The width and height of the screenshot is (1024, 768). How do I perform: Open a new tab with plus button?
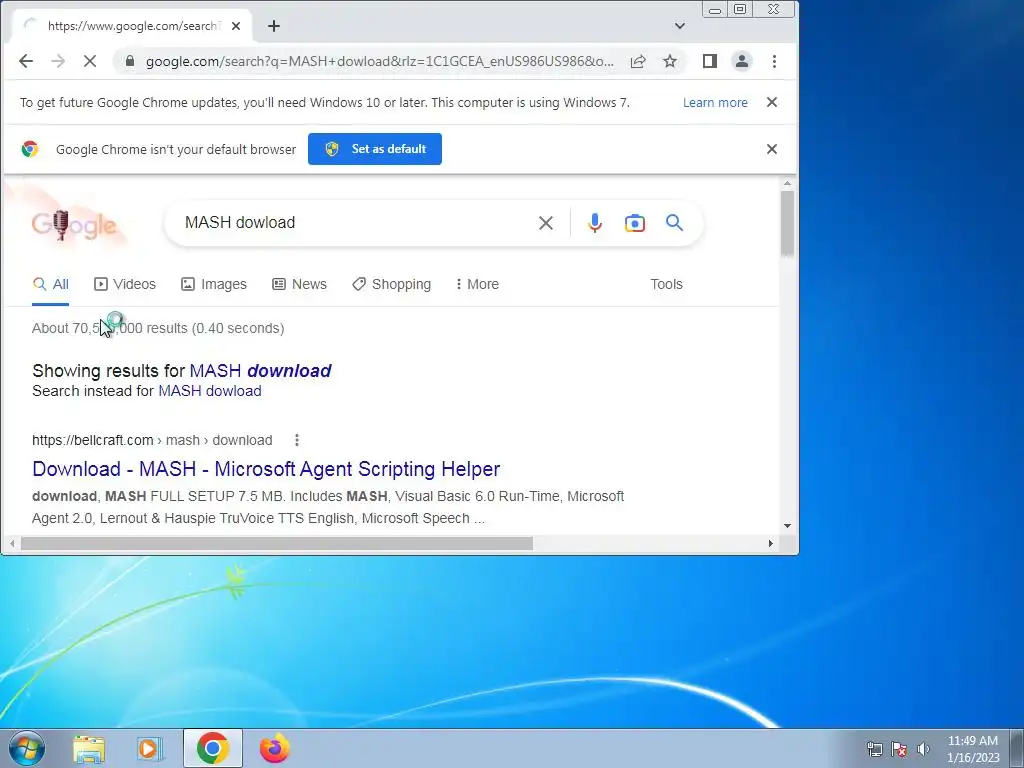274,26
